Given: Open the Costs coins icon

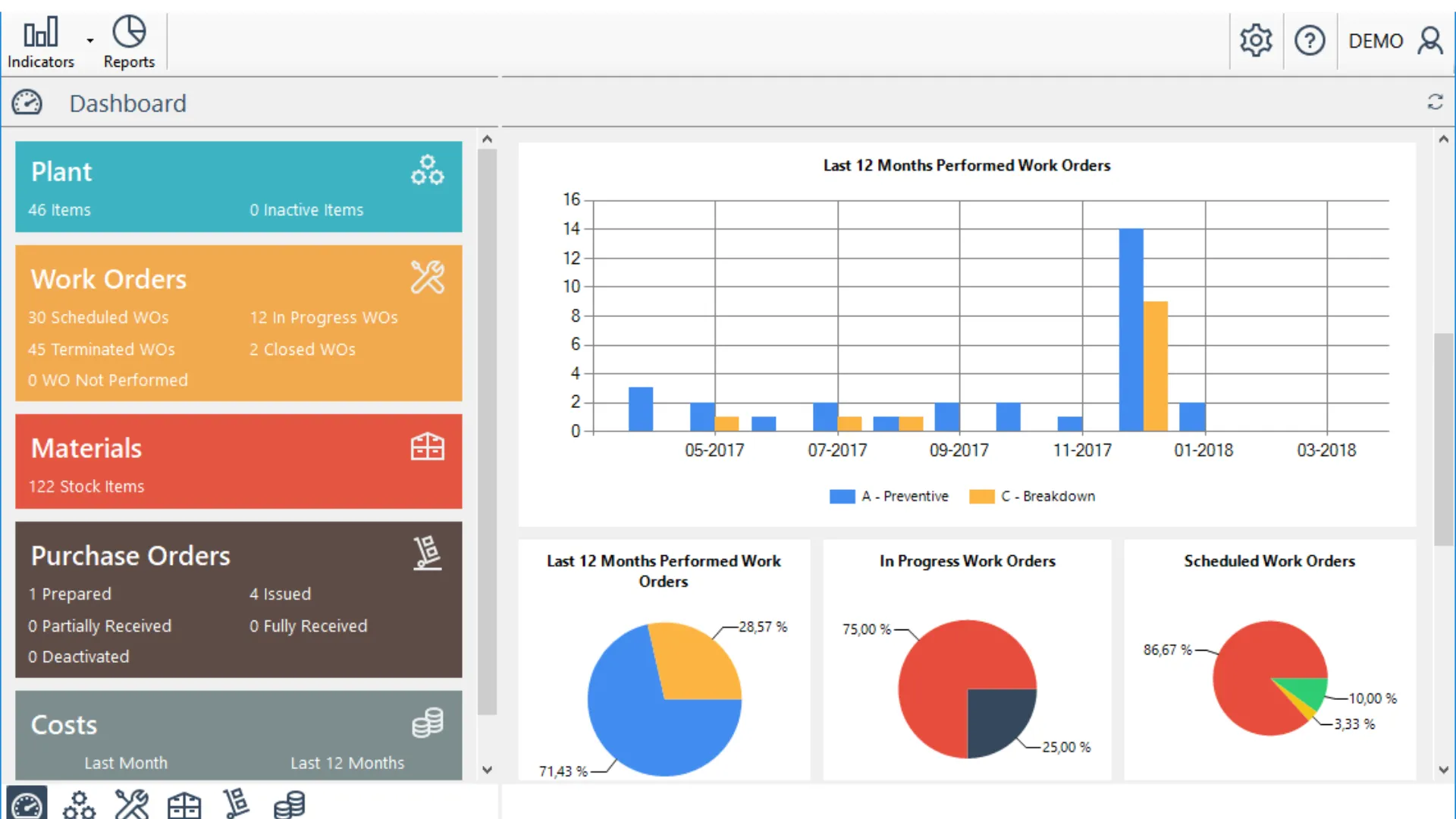Looking at the screenshot, I should pyautogui.click(x=428, y=723).
